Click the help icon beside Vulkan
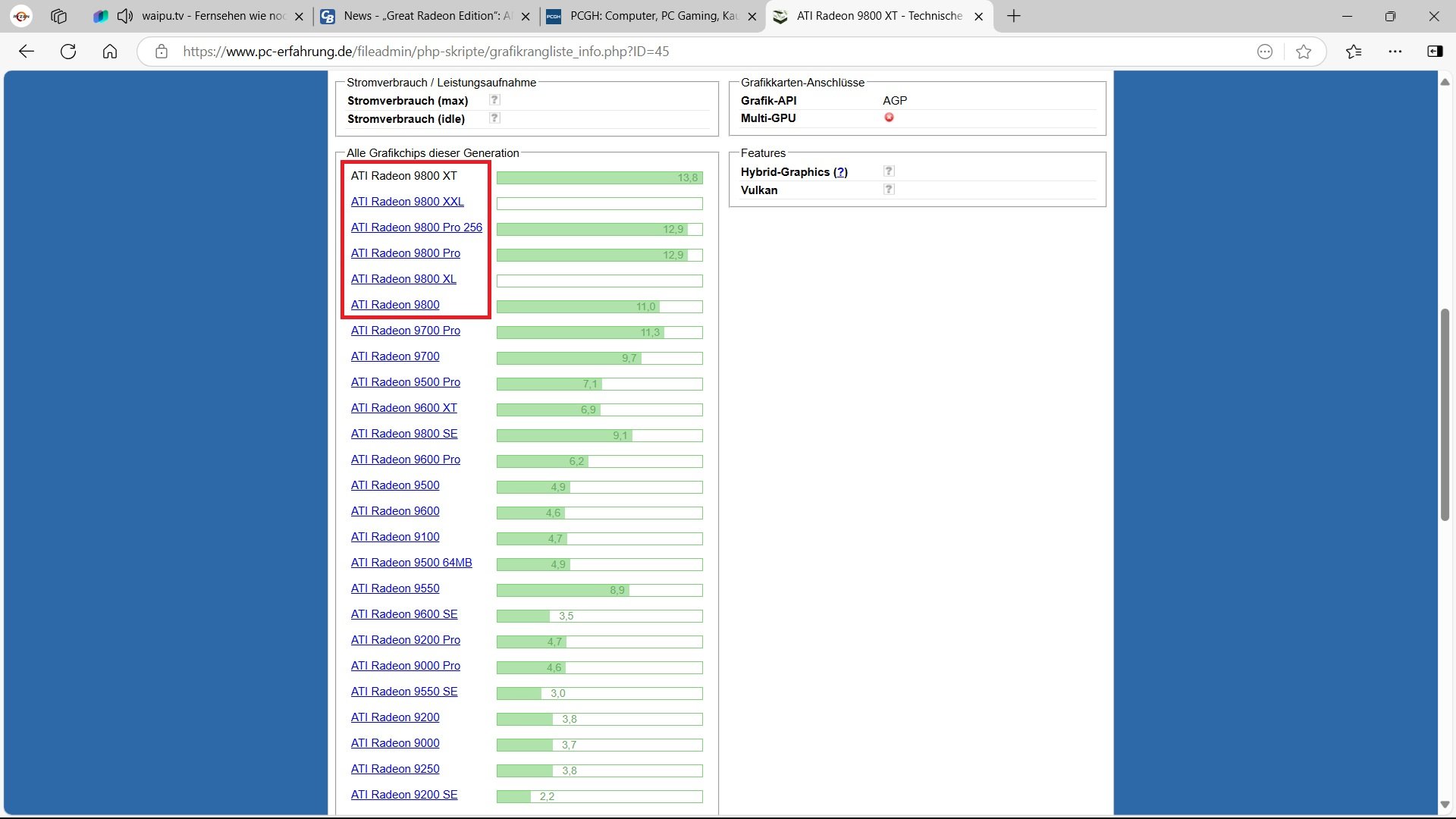 click(x=889, y=190)
